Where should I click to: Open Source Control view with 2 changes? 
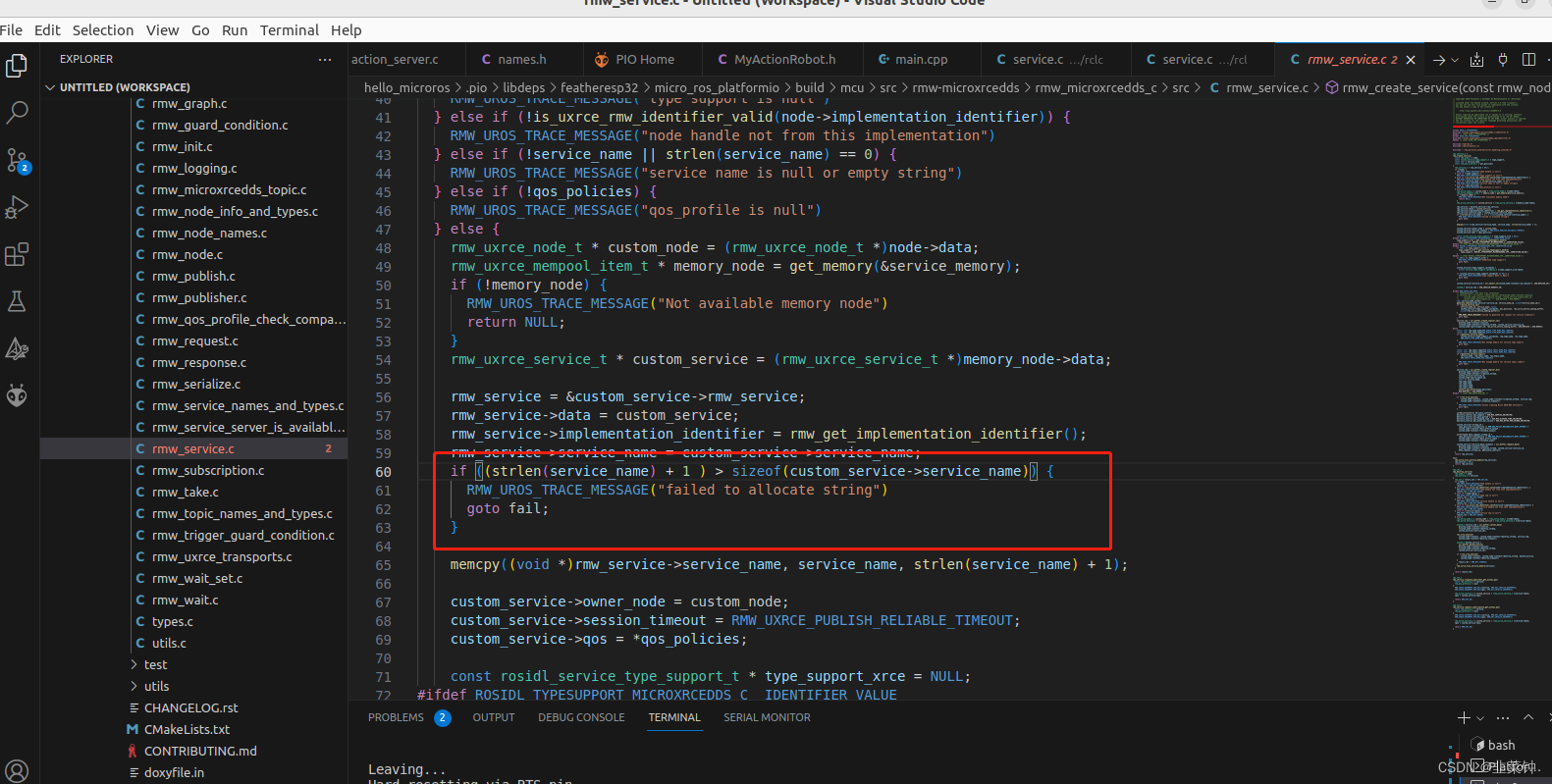(x=17, y=160)
